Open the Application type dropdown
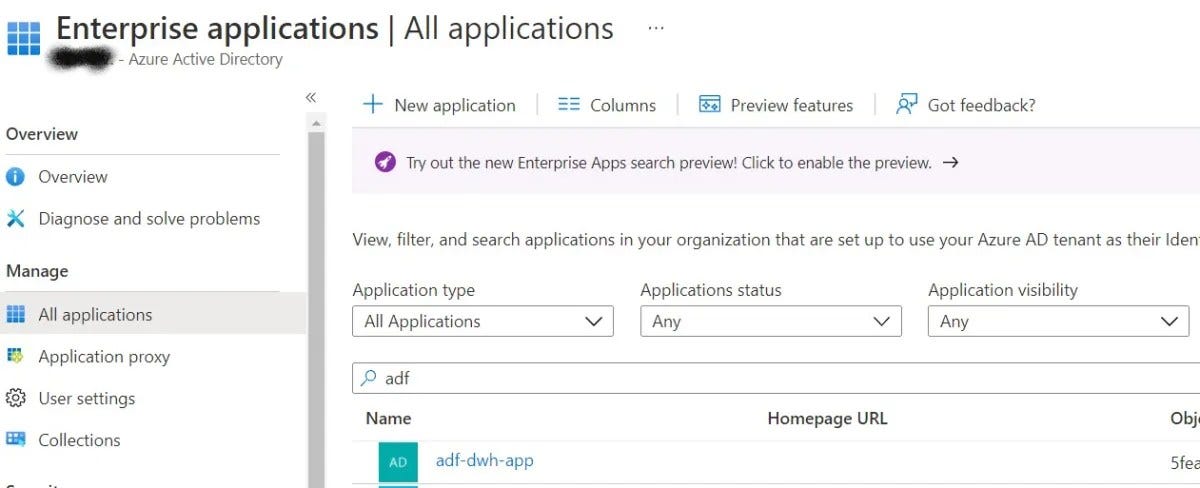This screenshot has height=488, width=1200. coord(483,322)
